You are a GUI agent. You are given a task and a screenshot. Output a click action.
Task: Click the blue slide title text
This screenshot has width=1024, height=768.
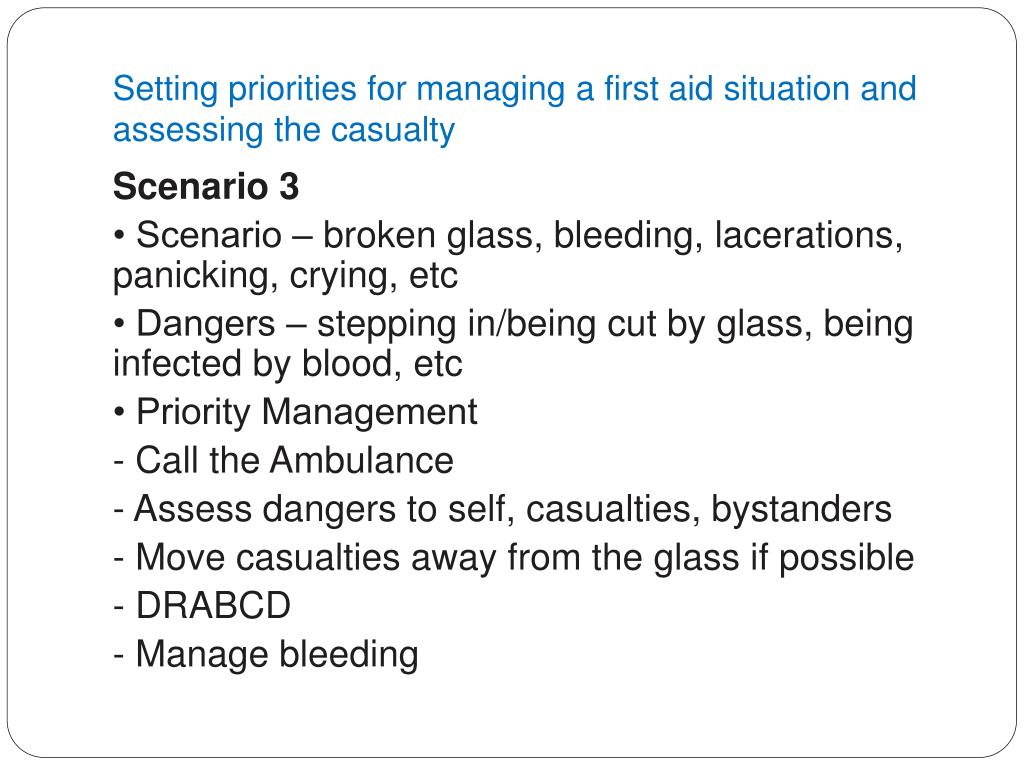[x=515, y=109]
